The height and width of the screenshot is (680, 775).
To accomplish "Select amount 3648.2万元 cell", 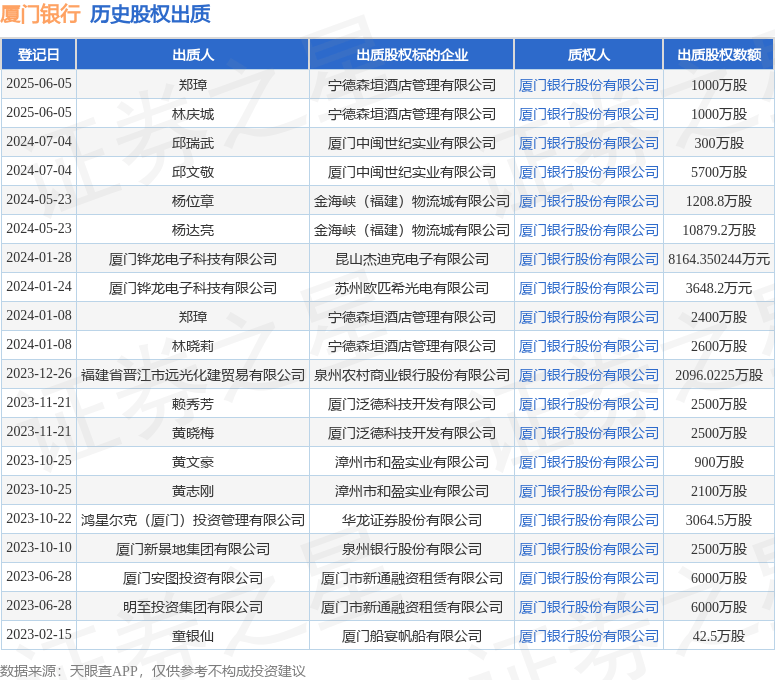I will 719,288.
